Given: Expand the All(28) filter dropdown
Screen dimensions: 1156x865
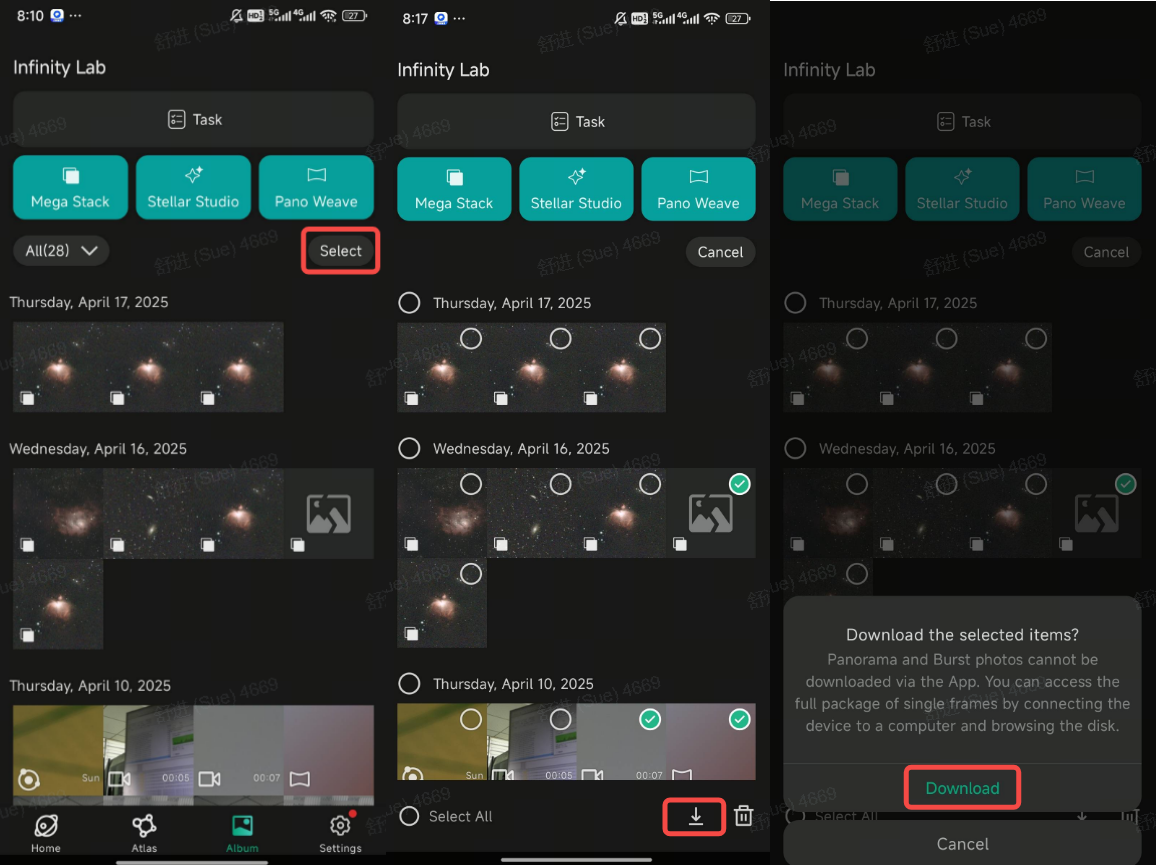Looking at the screenshot, I should [x=61, y=251].
